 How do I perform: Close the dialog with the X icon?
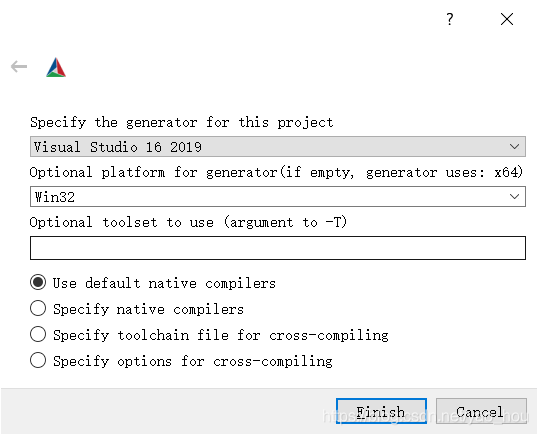click(507, 19)
